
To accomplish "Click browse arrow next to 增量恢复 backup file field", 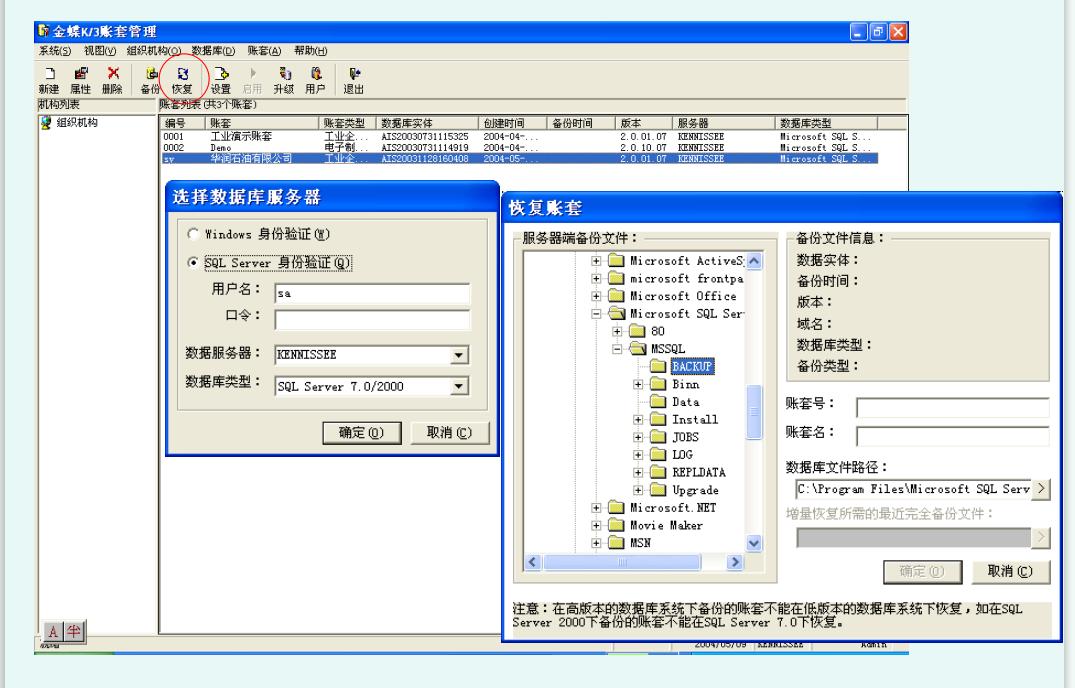I will coord(1041,538).
